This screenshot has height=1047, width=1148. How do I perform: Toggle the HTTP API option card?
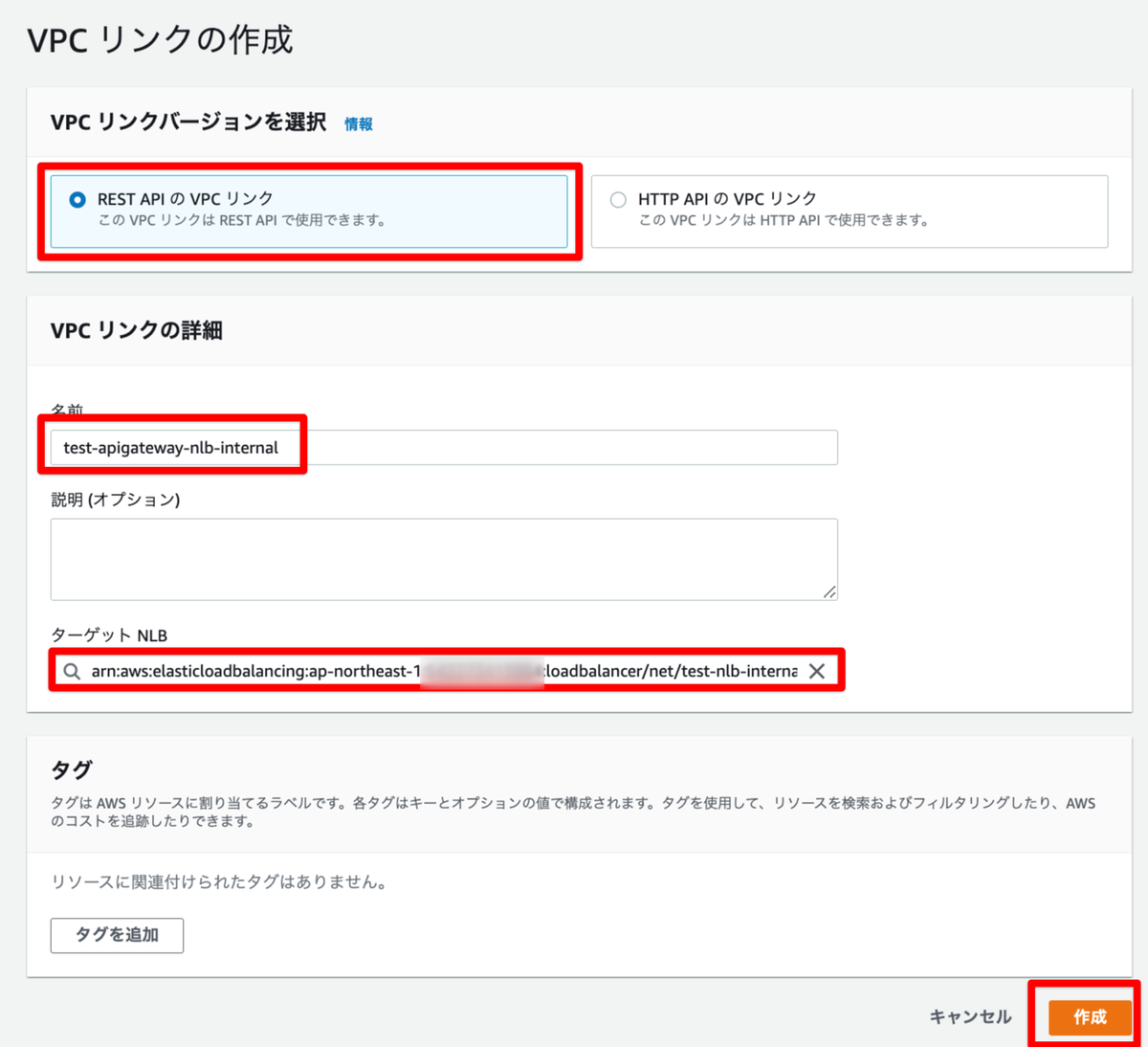pyautogui.click(x=850, y=212)
